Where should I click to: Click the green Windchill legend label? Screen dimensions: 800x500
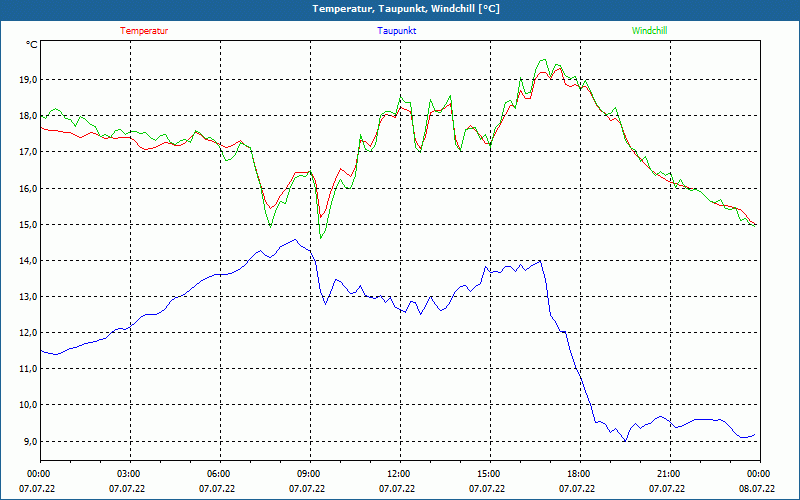point(649,31)
